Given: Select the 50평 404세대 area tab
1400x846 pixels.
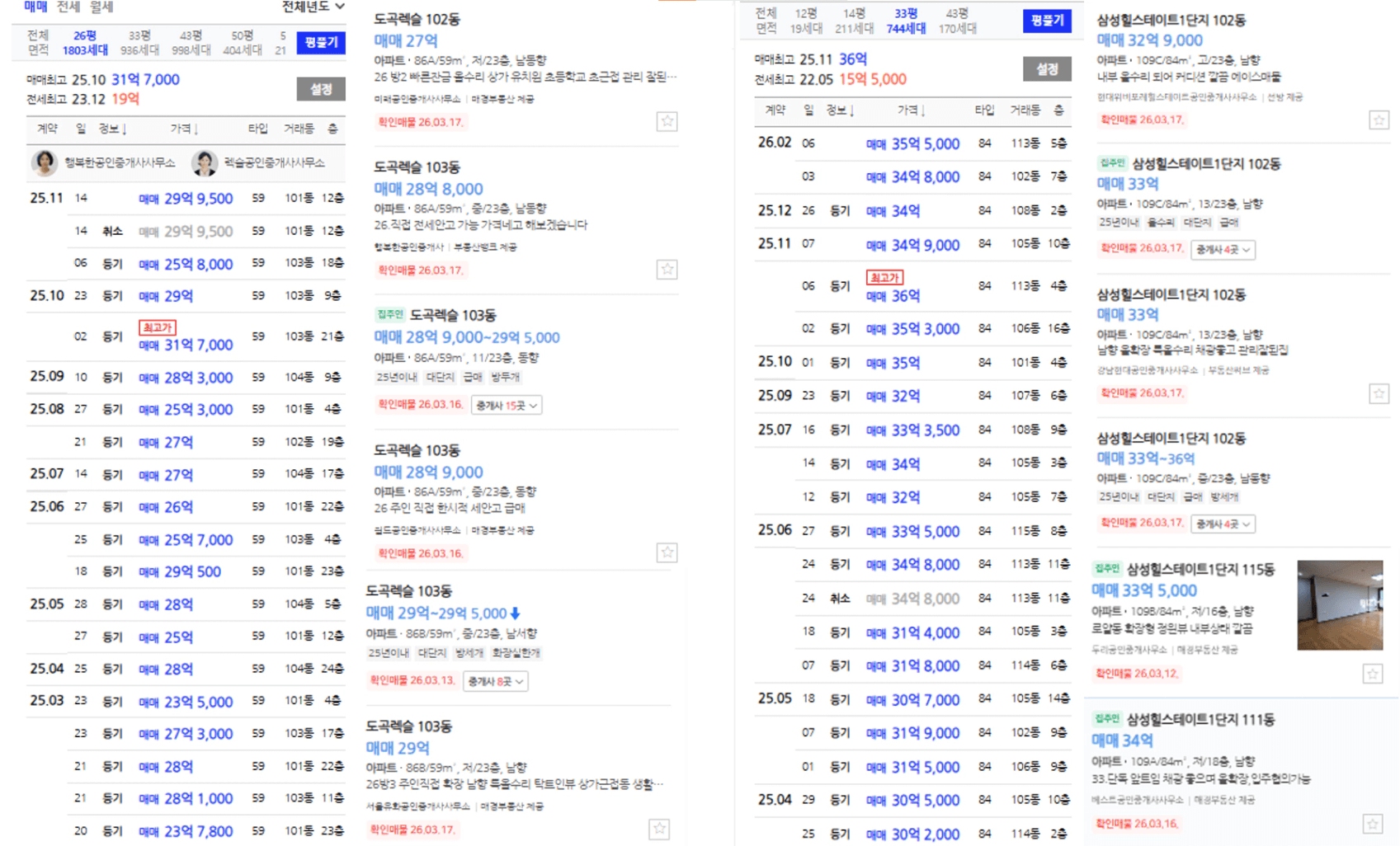Looking at the screenshot, I should coord(243,43).
